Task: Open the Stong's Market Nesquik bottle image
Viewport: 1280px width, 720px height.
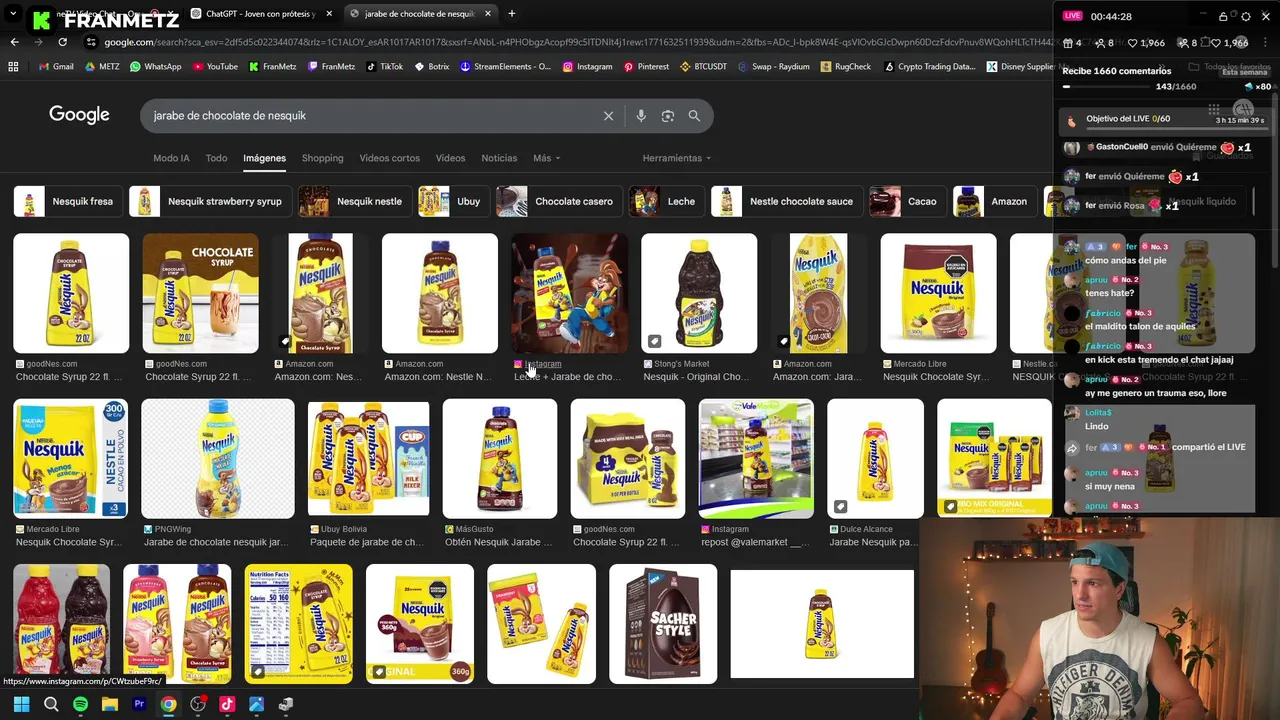Action: [699, 293]
